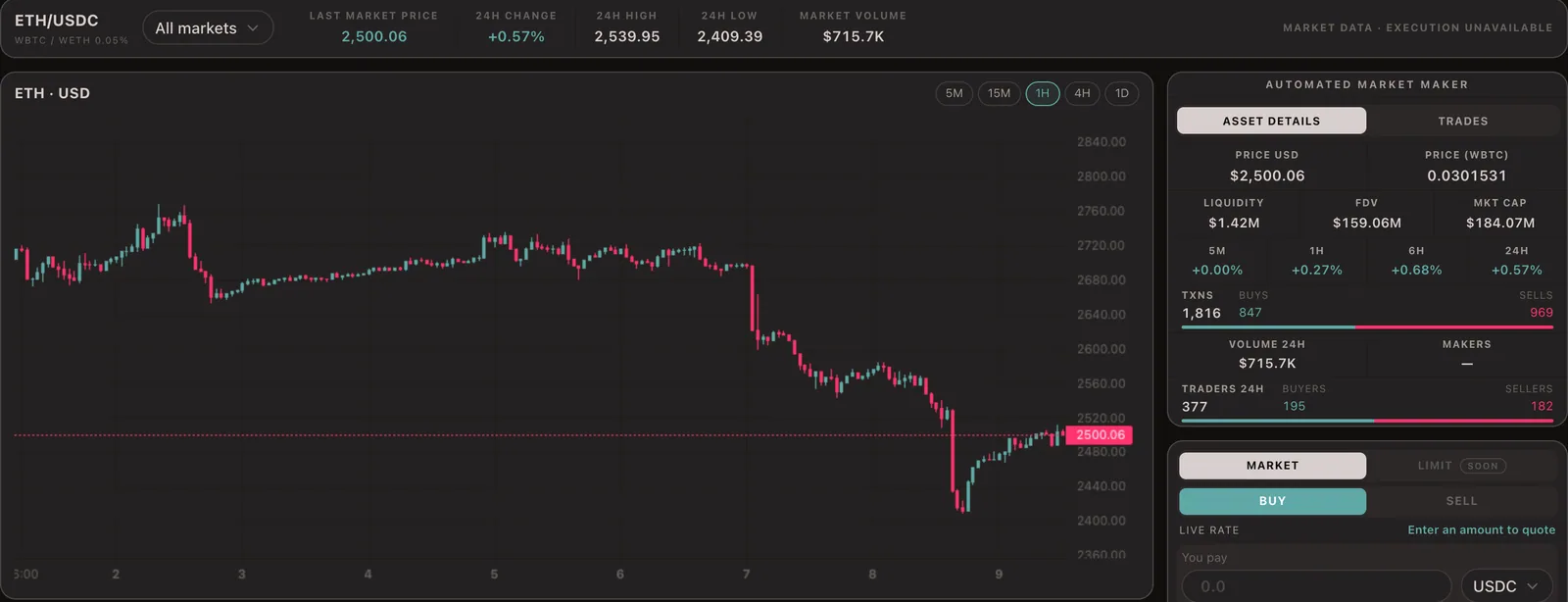Click the Automated Market Maker heading
1568x602 pixels.
(1367, 85)
